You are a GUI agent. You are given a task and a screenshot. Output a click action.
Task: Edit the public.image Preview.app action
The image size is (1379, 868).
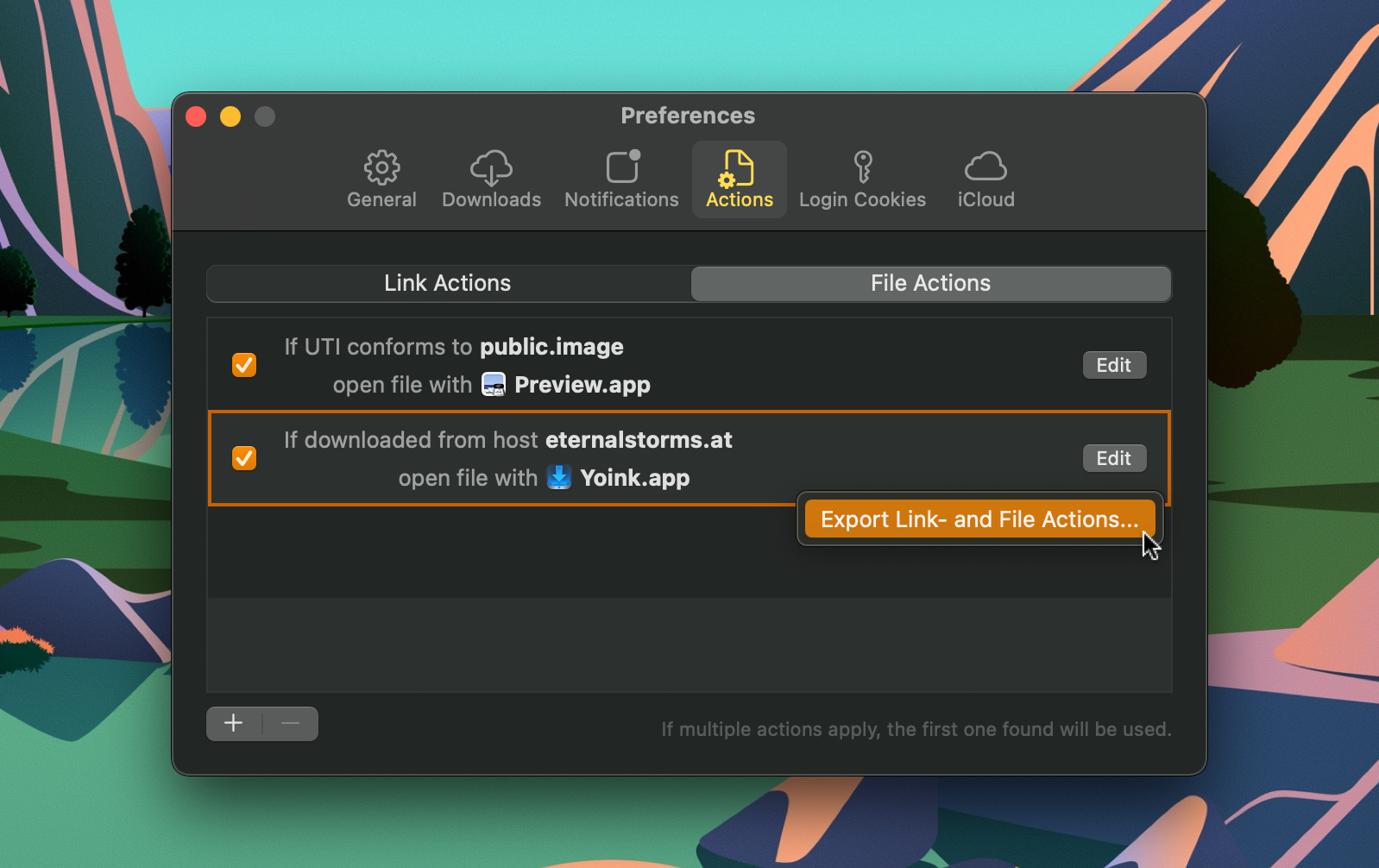[x=1113, y=365]
